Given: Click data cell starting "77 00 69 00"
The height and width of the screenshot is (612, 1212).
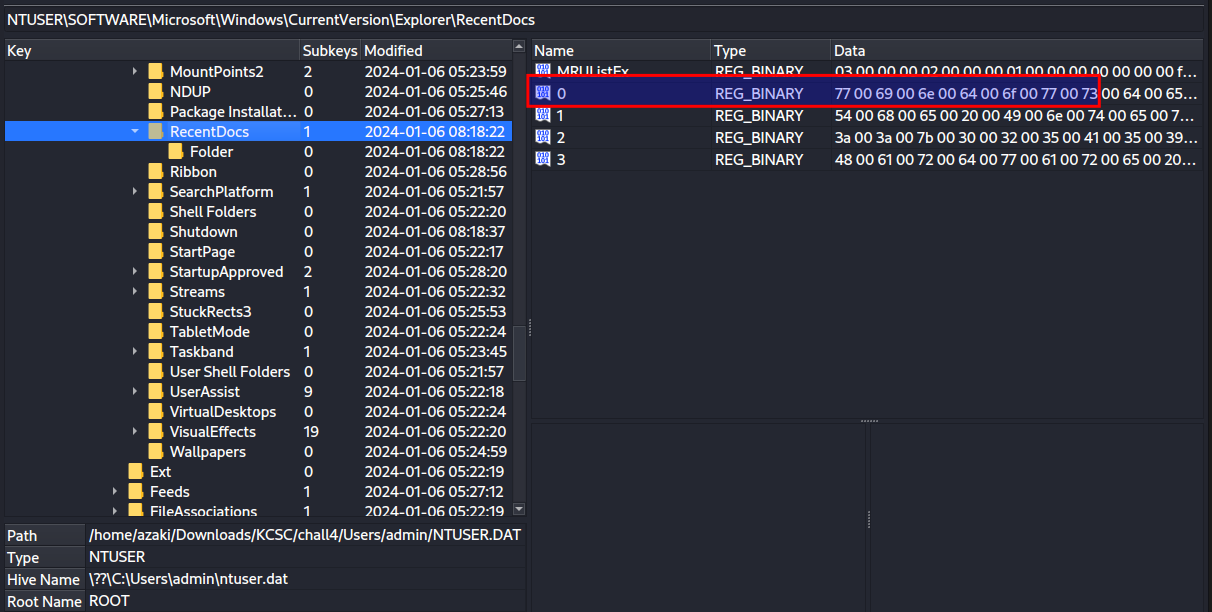Looking at the screenshot, I should coord(1017,93).
